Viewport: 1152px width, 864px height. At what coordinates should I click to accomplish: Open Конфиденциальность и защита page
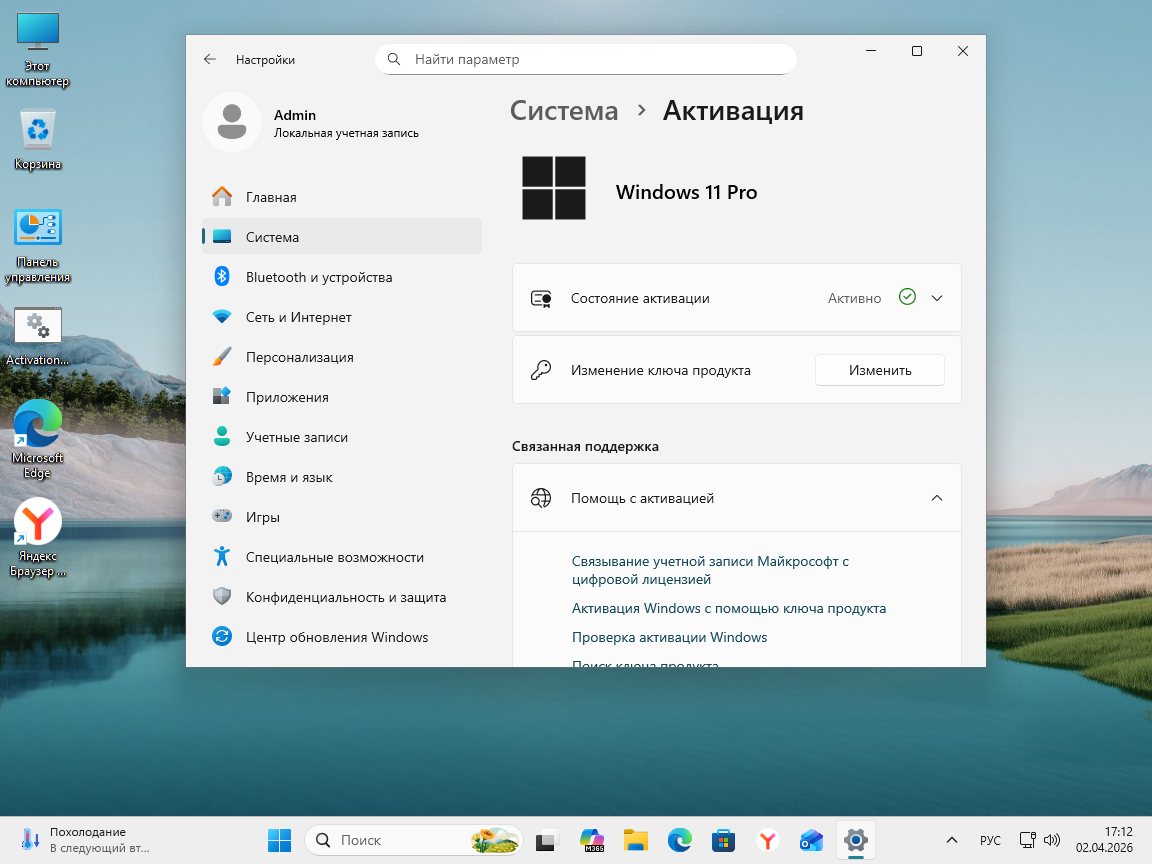(345, 597)
